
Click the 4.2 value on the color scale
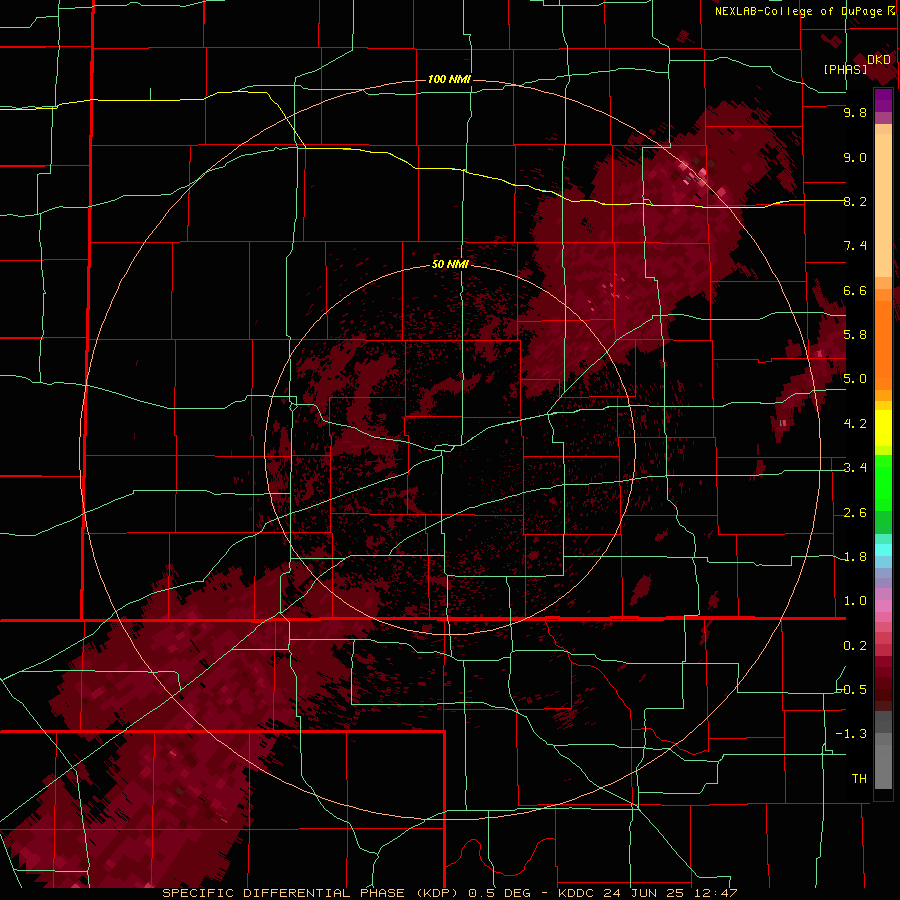[855, 424]
